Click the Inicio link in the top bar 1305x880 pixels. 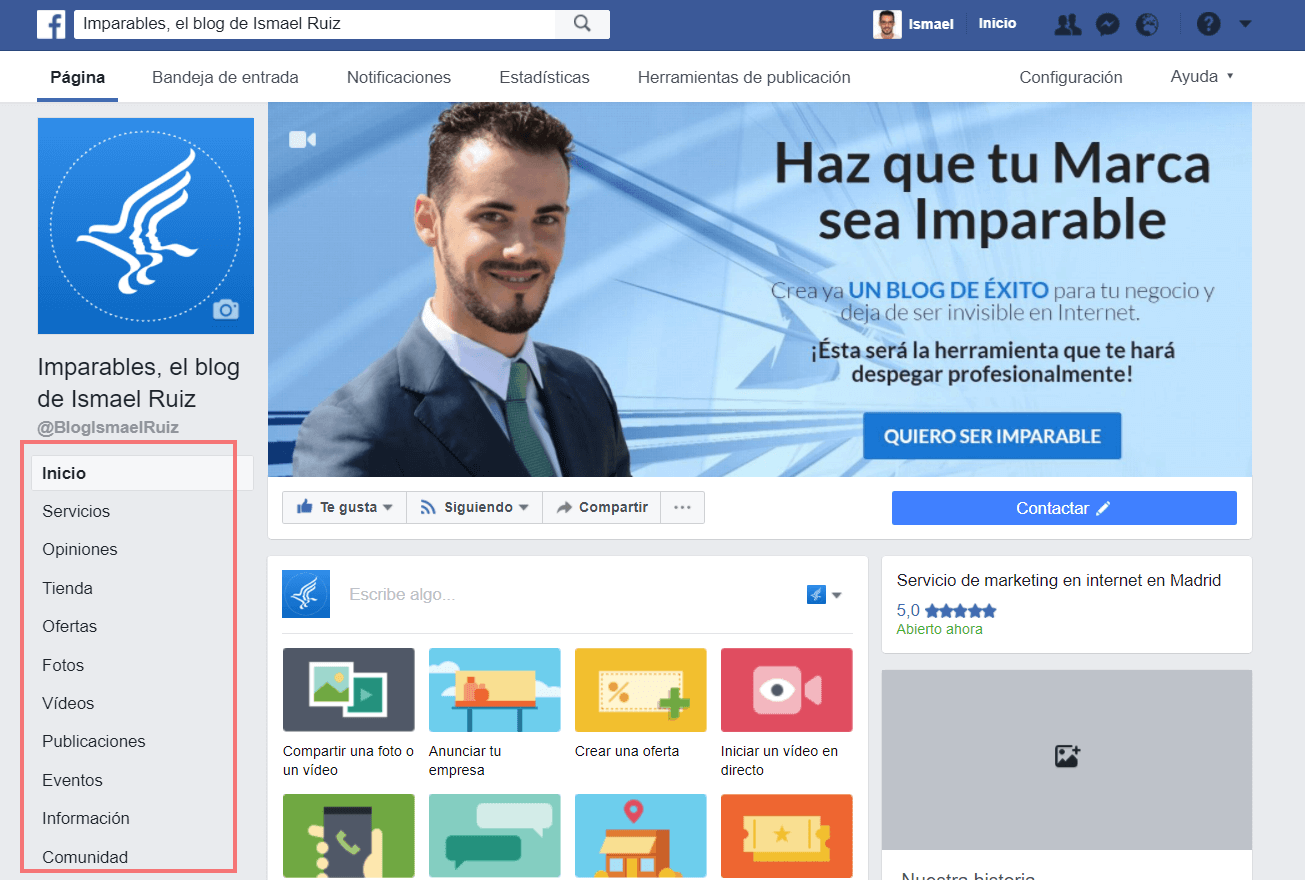(x=997, y=23)
